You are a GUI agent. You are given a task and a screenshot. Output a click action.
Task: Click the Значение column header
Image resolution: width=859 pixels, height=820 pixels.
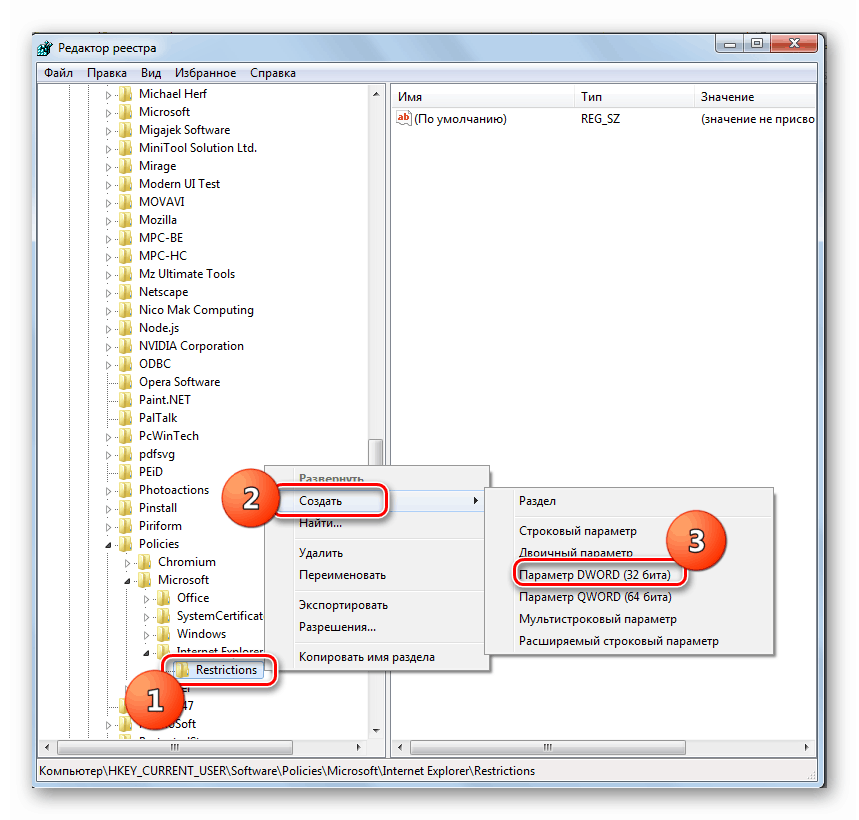coord(755,97)
